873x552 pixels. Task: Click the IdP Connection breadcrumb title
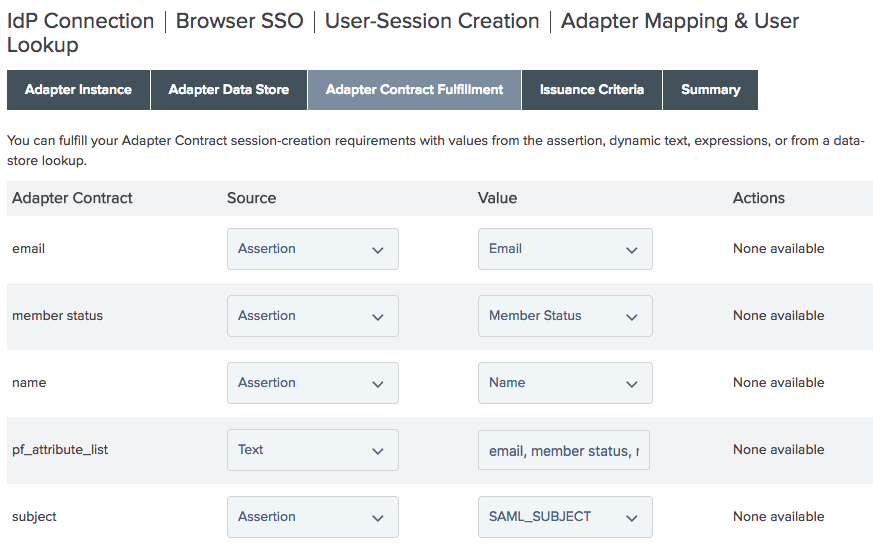pos(80,21)
